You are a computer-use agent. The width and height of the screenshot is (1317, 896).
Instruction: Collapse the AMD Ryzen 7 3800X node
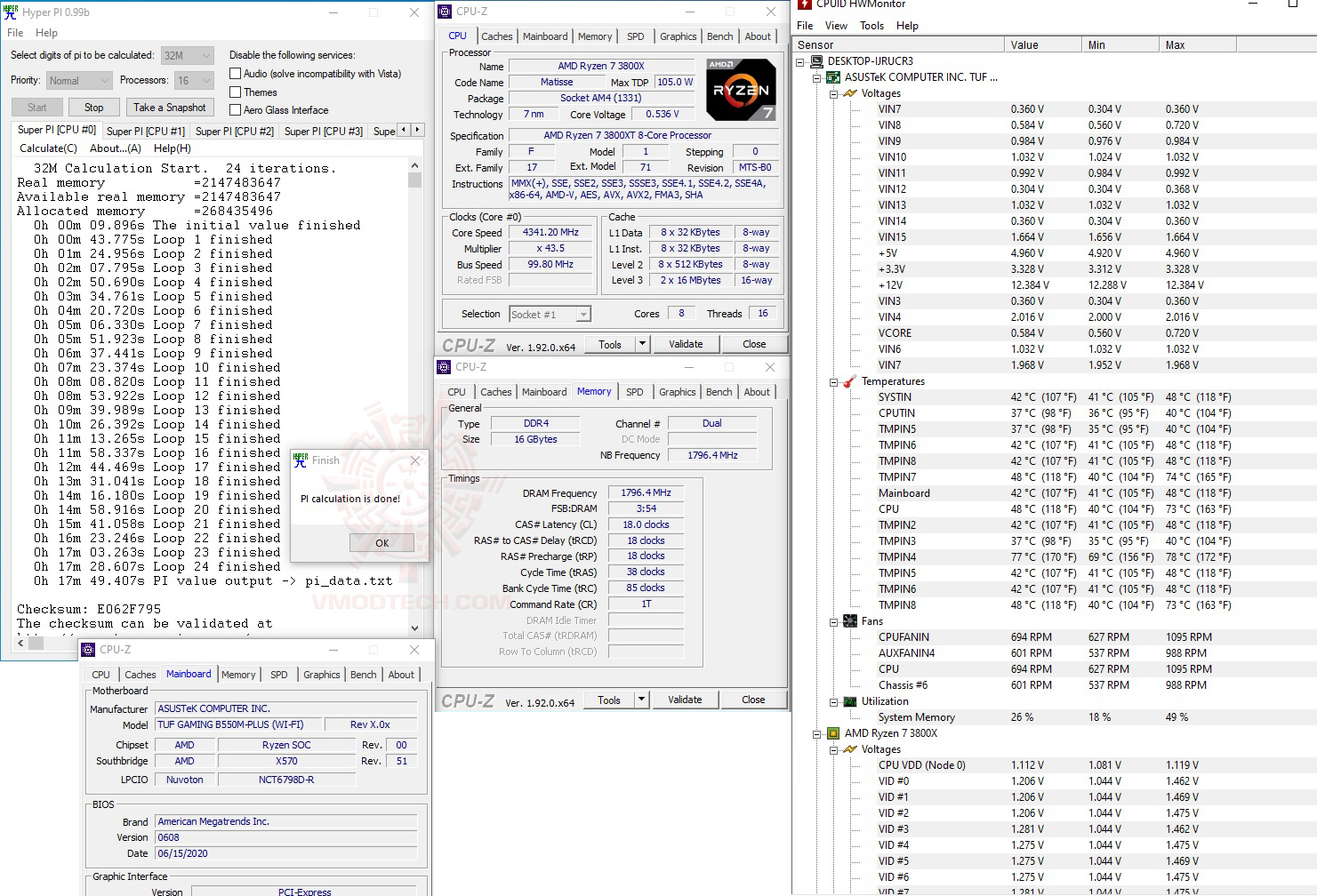pos(817,734)
